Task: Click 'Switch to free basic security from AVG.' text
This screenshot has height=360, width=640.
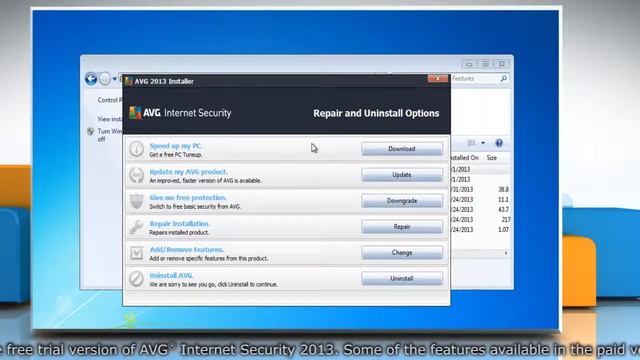Action: 195,207
